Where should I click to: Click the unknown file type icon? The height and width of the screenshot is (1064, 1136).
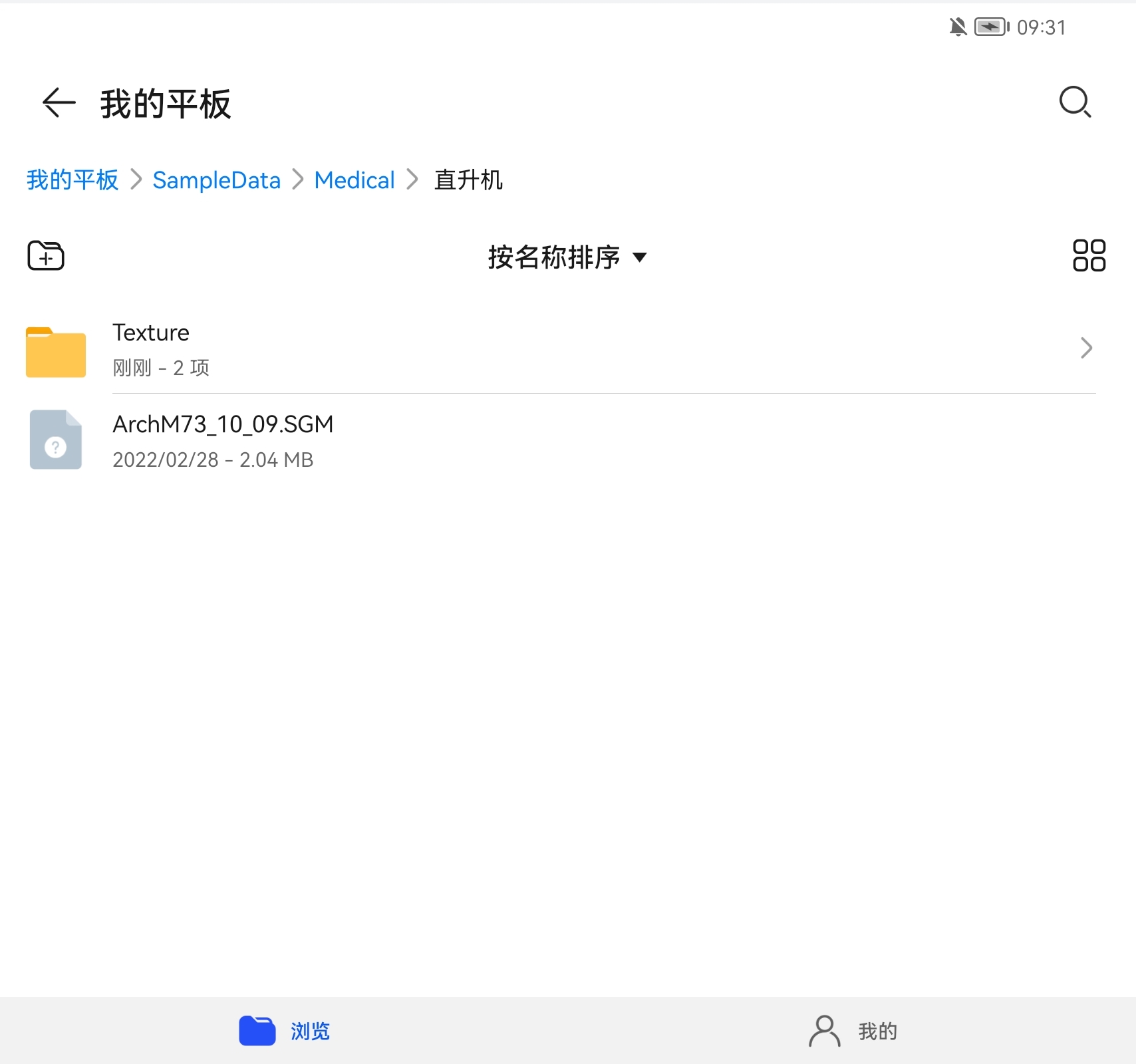[x=56, y=440]
